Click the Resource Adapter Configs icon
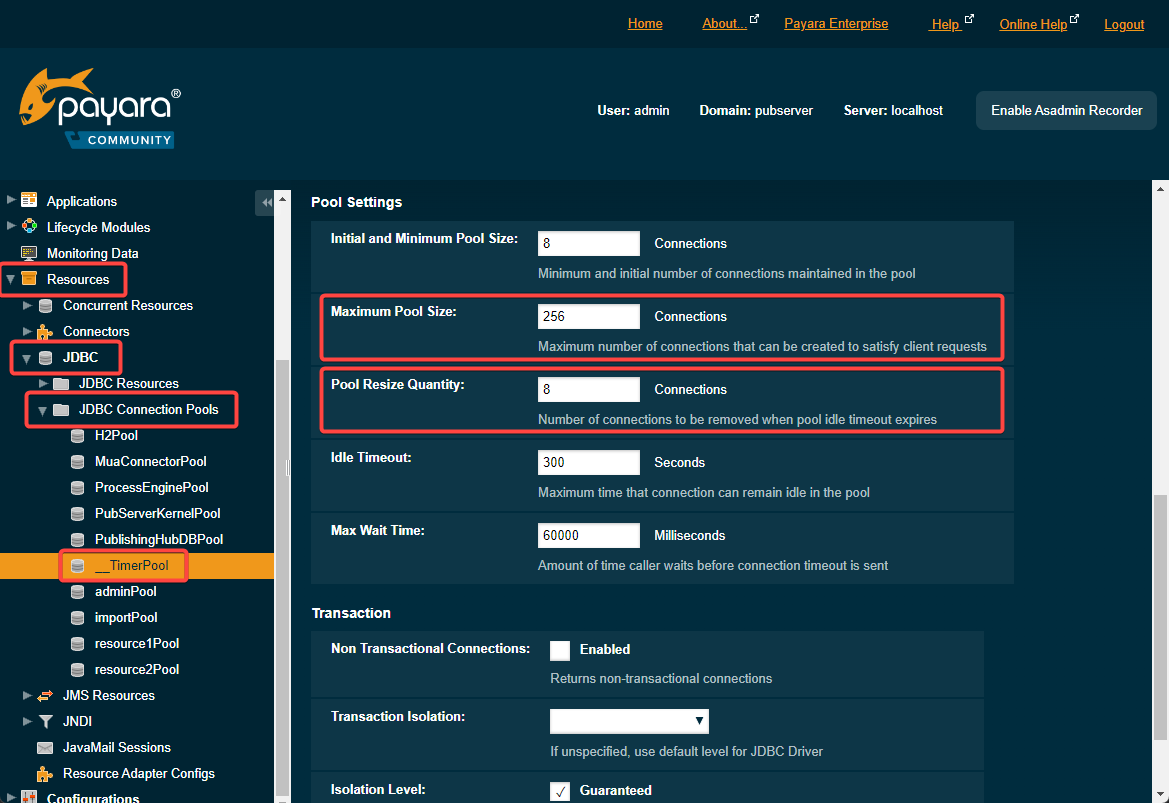The width and height of the screenshot is (1169, 803). (45, 773)
